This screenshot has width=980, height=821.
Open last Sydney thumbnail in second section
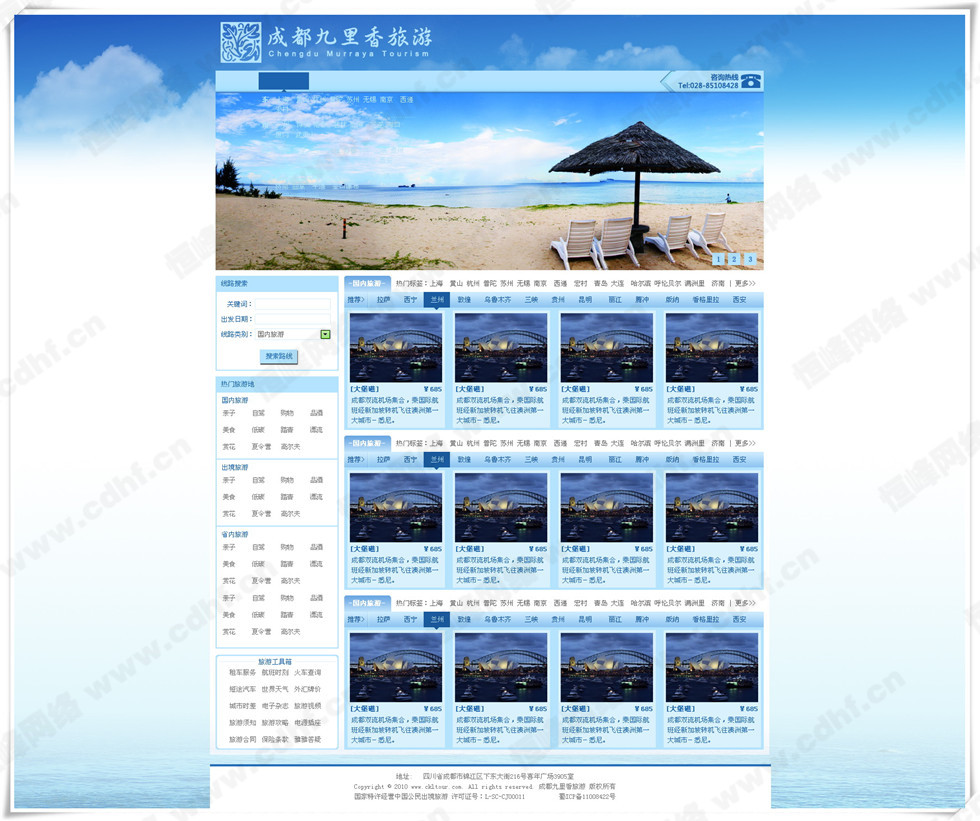tap(711, 507)
